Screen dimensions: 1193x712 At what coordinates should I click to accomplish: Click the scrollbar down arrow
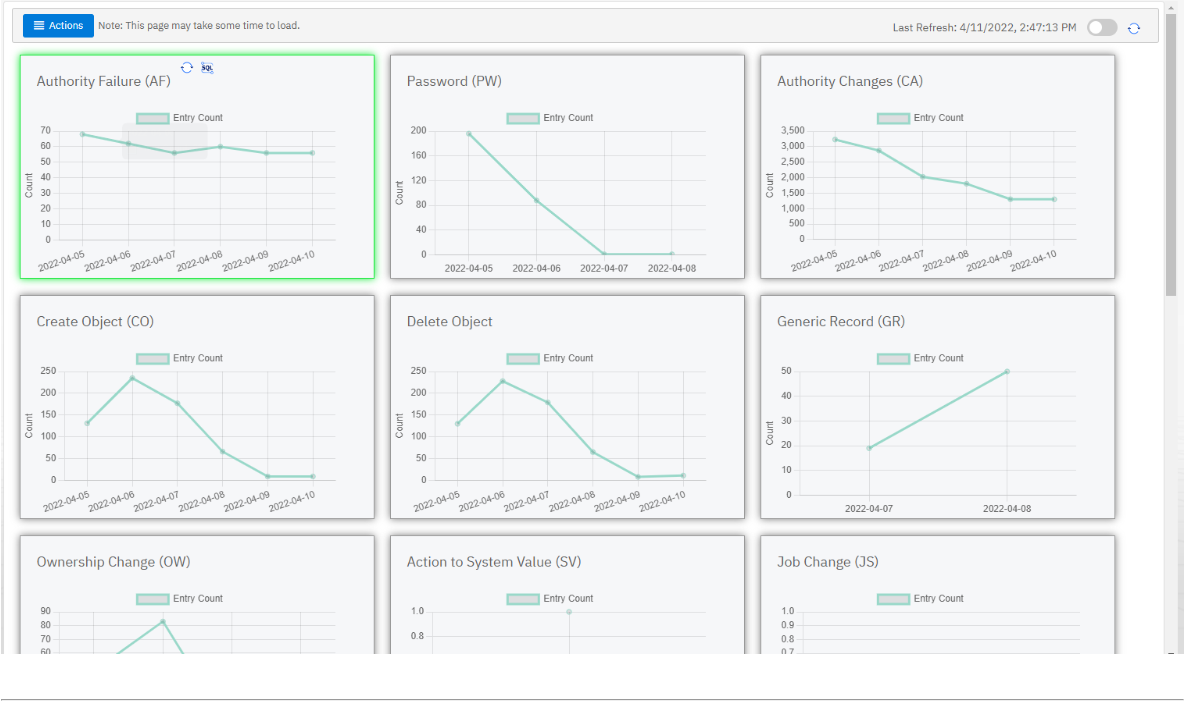[x=1171, y=652]
